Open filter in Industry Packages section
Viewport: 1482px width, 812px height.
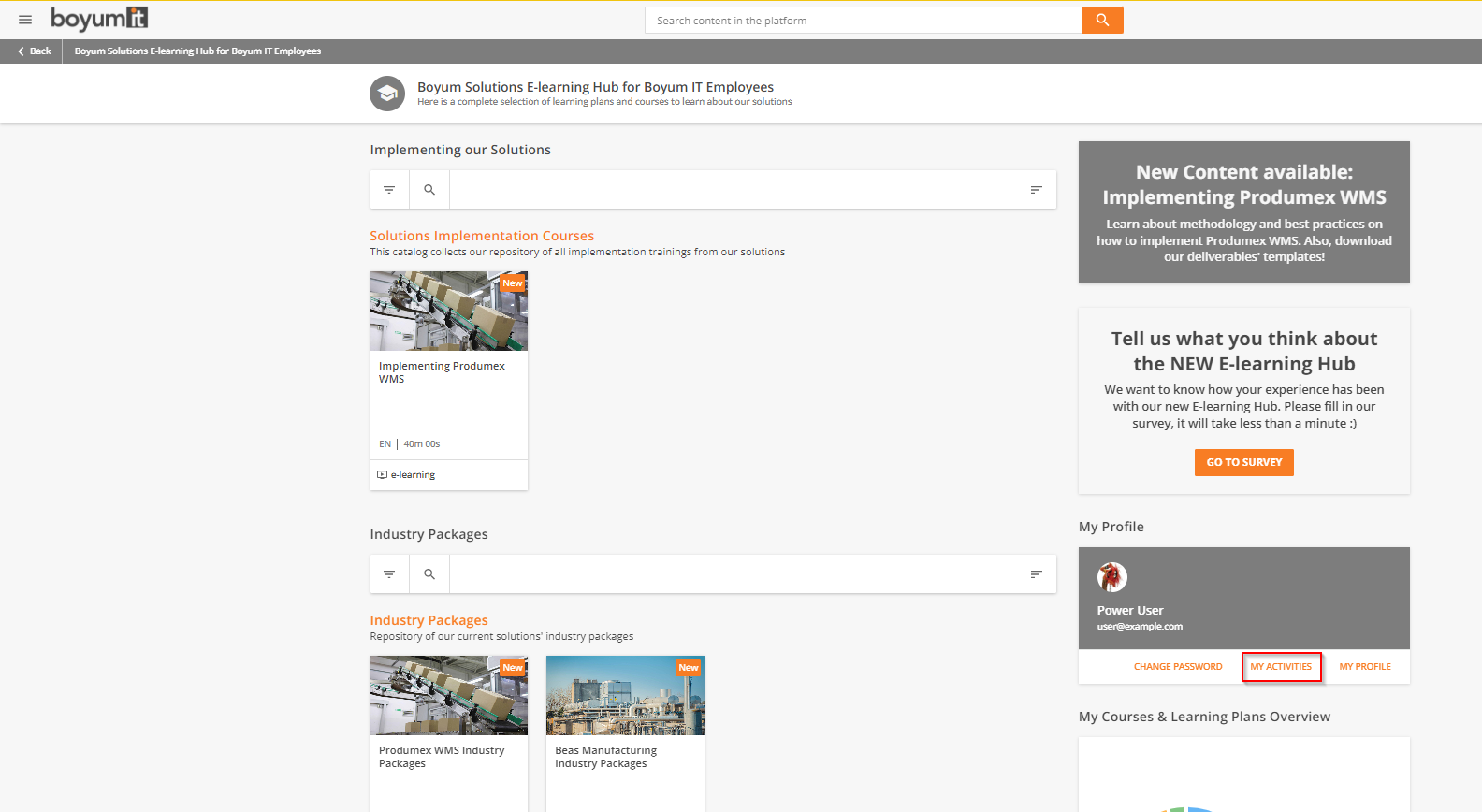[x=389, y=573]
